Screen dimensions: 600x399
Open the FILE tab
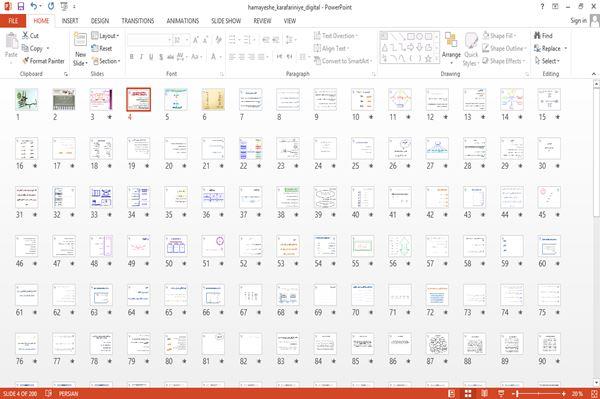click(13, 21)
